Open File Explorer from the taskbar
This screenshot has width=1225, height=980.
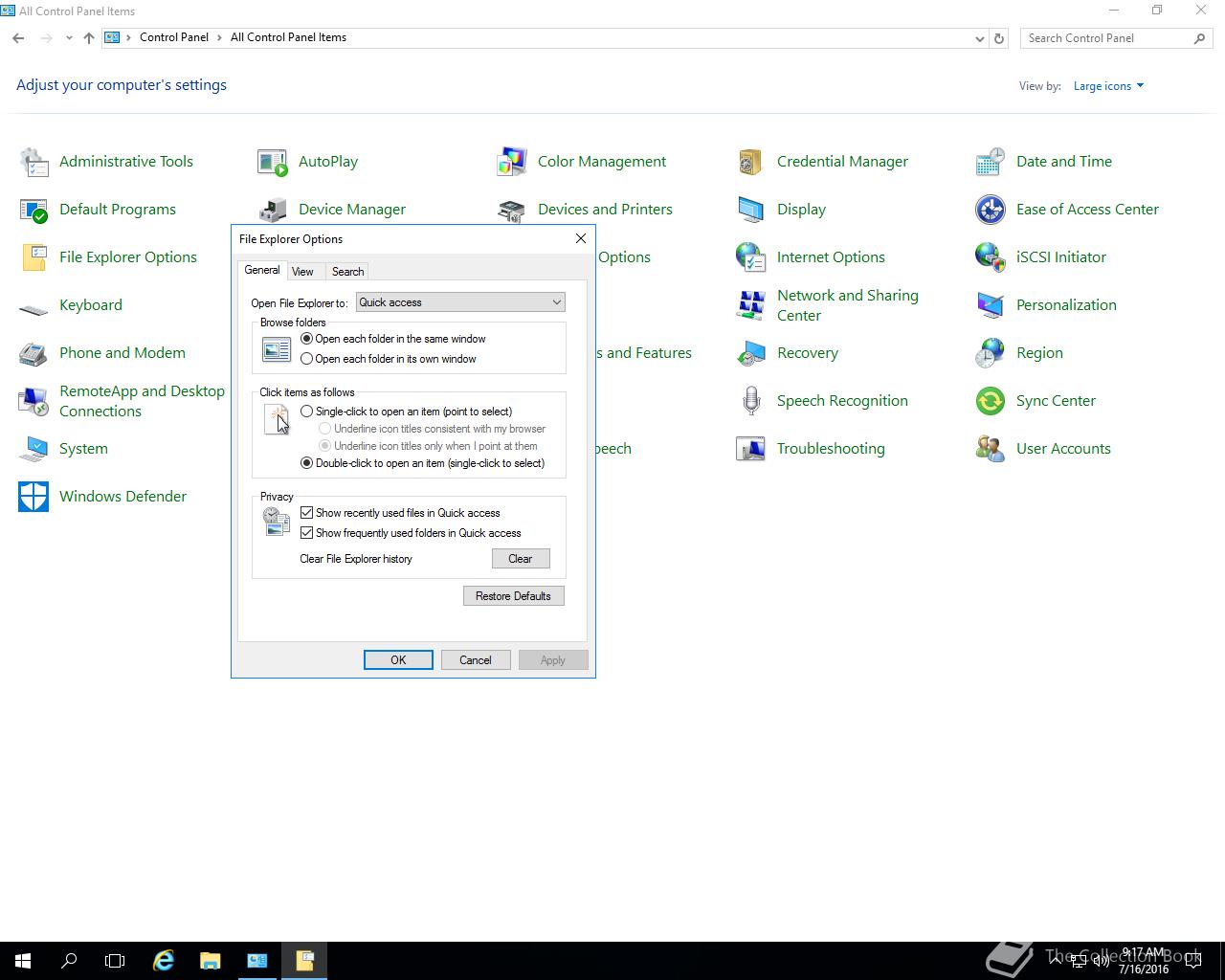tap(210, 961)
